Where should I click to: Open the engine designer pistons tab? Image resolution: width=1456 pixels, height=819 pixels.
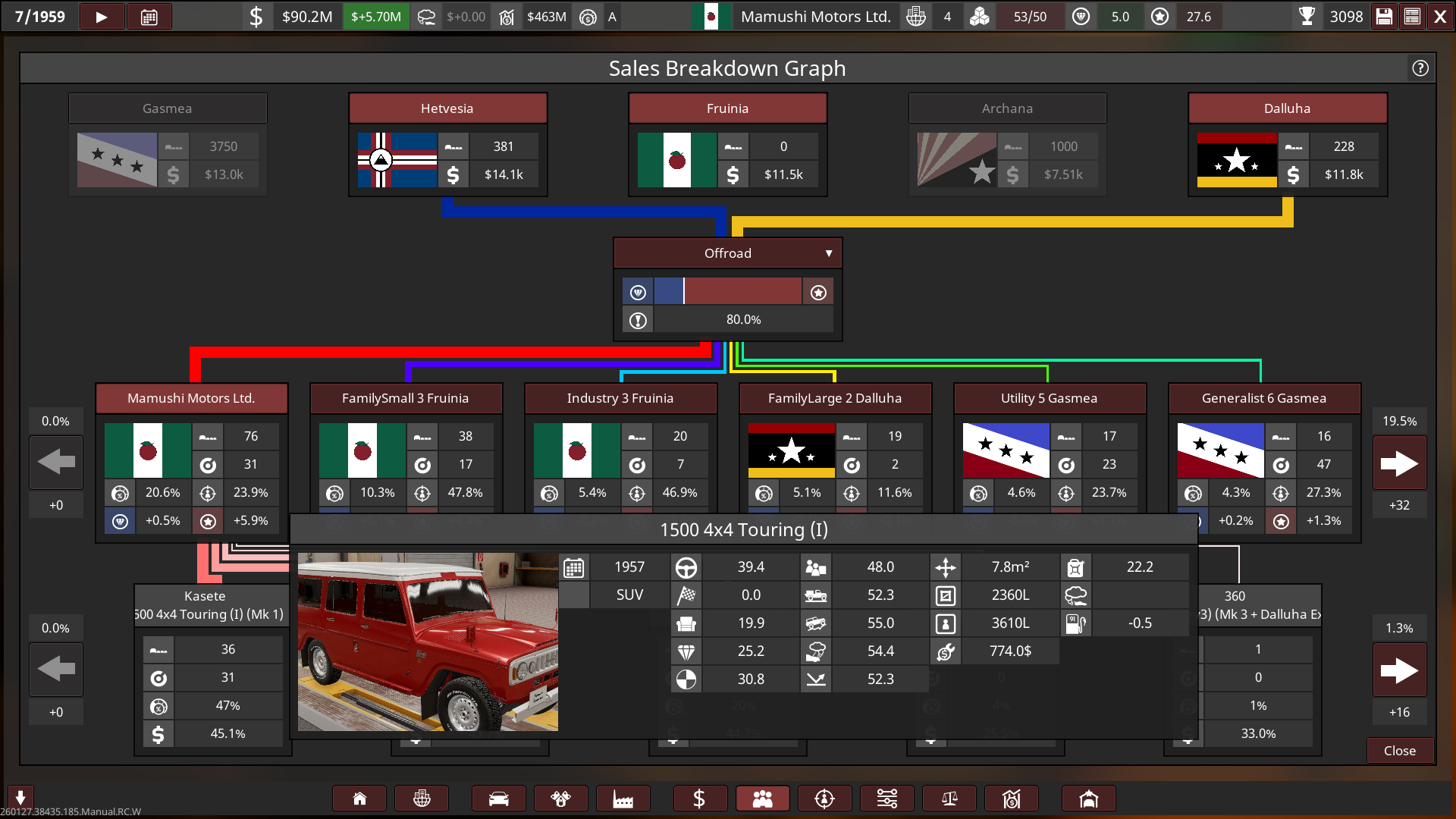click(560, 799)
